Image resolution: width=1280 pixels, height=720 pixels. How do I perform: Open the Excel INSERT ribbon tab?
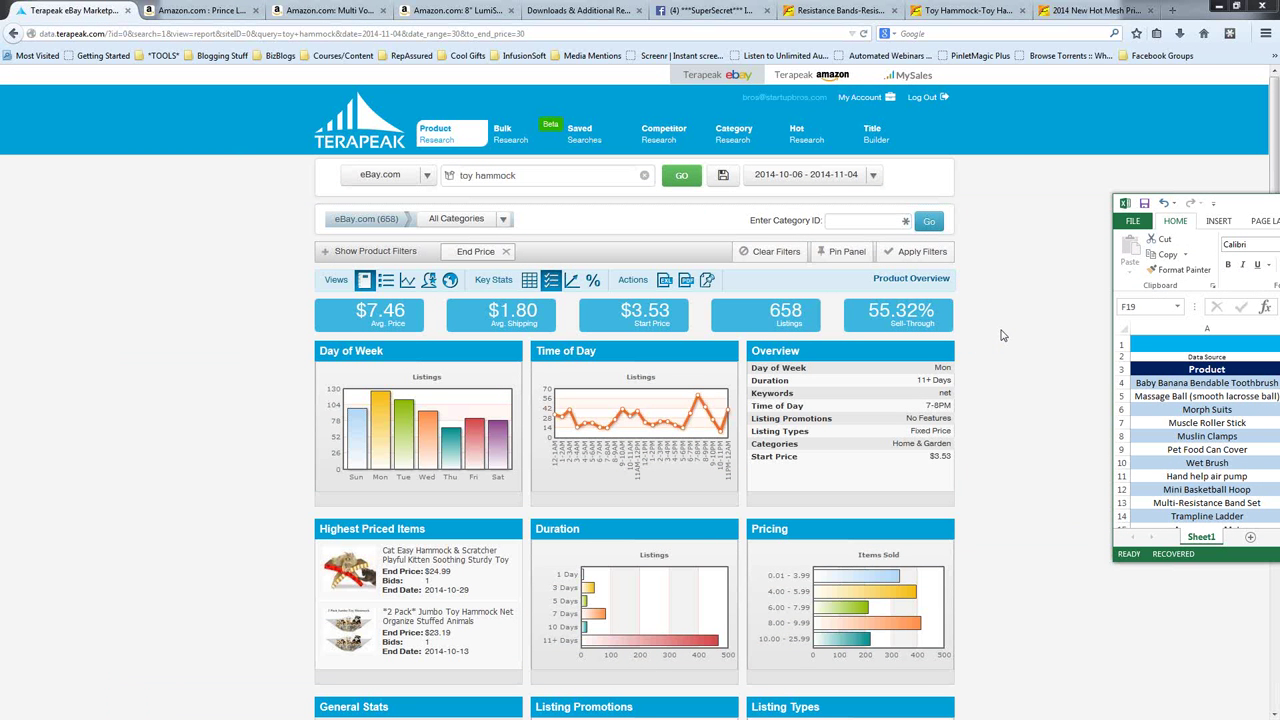[1218, 221]
